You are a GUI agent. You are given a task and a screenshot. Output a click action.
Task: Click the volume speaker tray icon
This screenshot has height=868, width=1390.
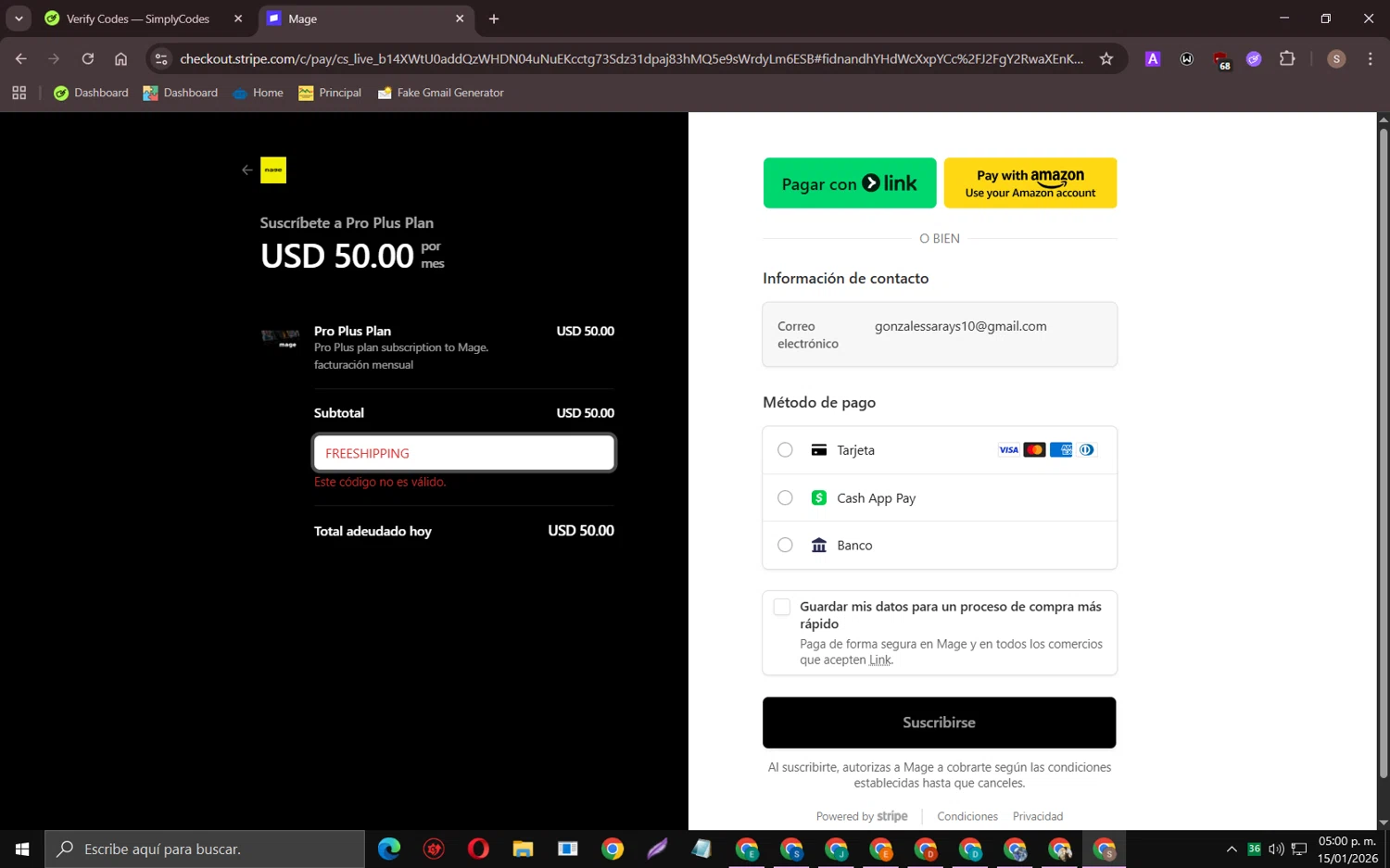pyautogui.click(x=1276, y=849)
